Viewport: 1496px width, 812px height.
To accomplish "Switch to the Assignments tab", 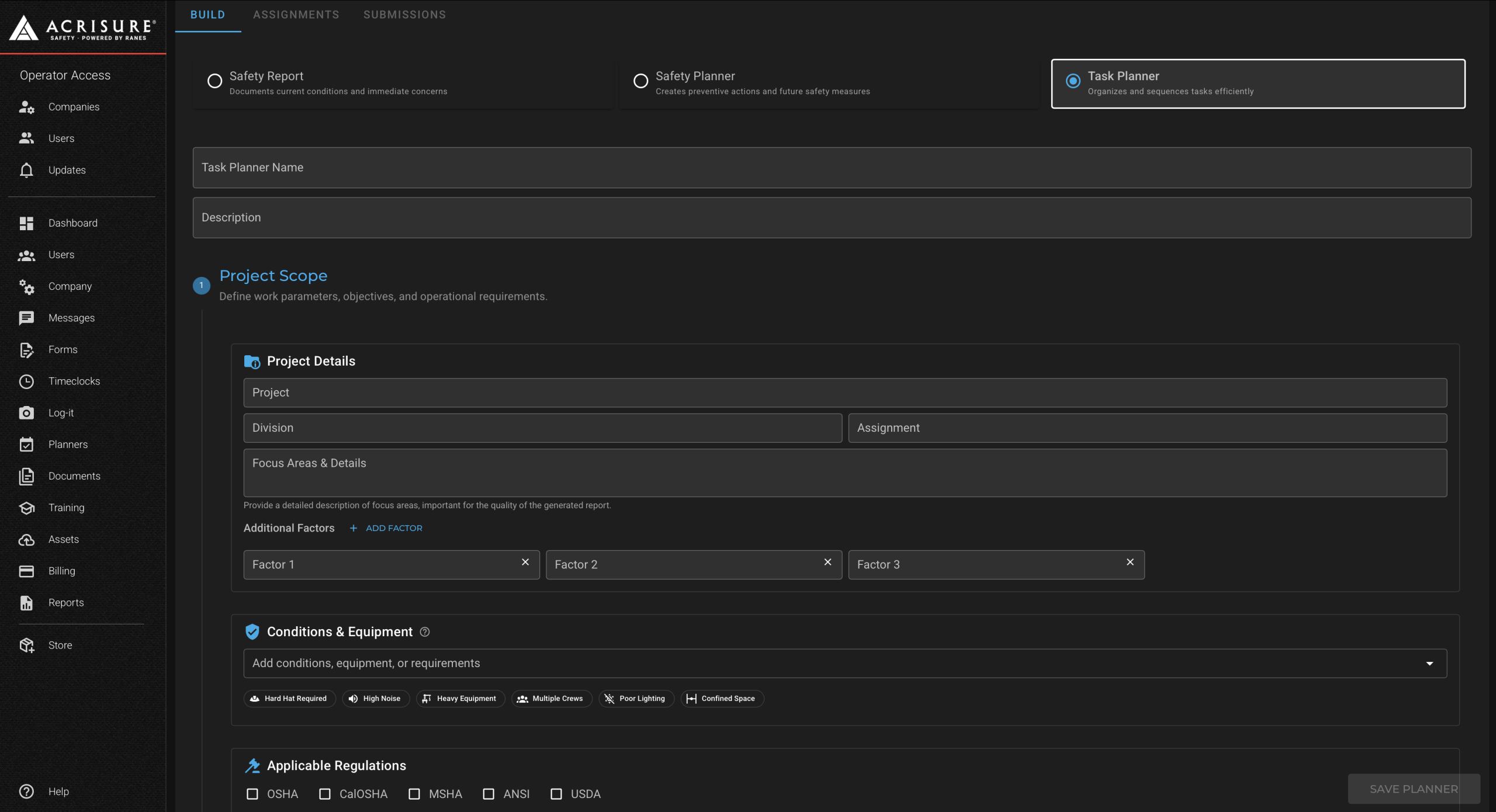I will (x=296, y=15).
